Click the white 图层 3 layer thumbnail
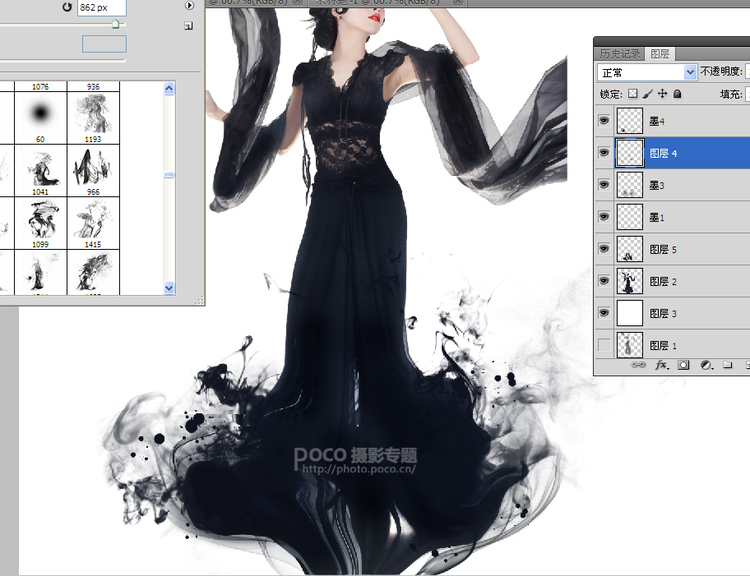The height and width of the screenshot is (576, 750). (x=629, y=313)
